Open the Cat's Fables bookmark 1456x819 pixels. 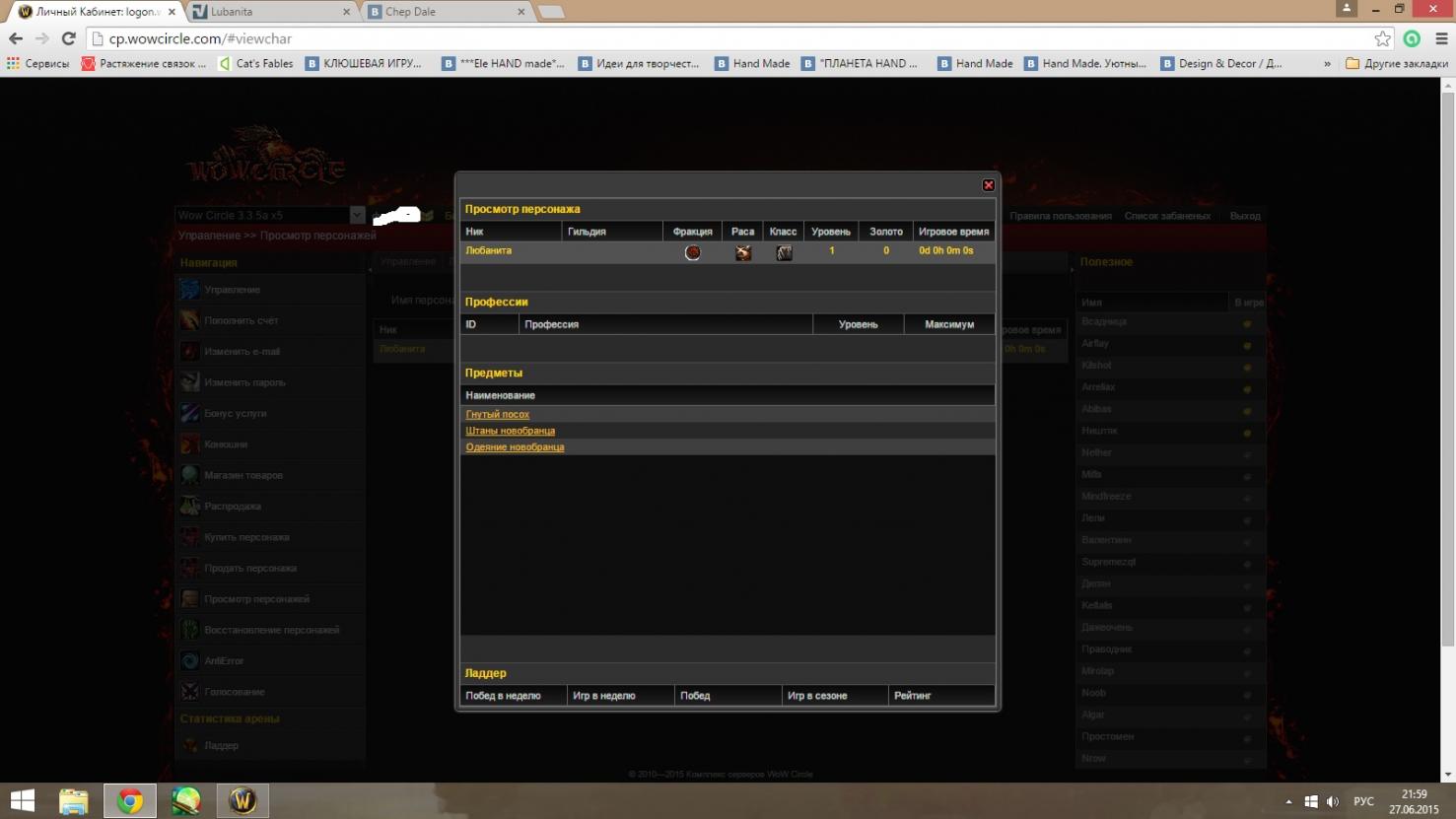[x=256, y=64]
